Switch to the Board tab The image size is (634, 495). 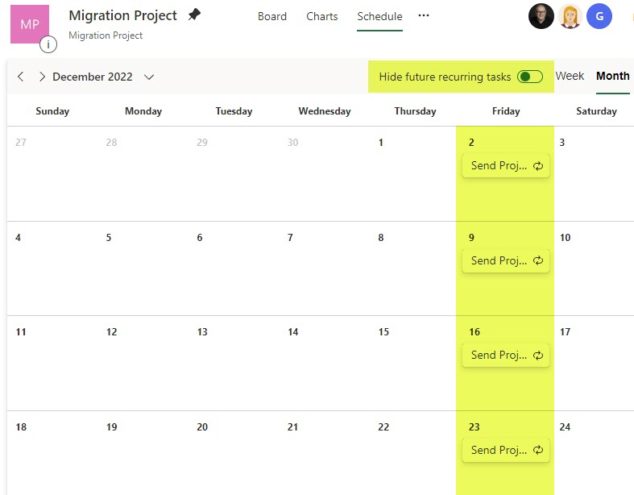(272, 16)
